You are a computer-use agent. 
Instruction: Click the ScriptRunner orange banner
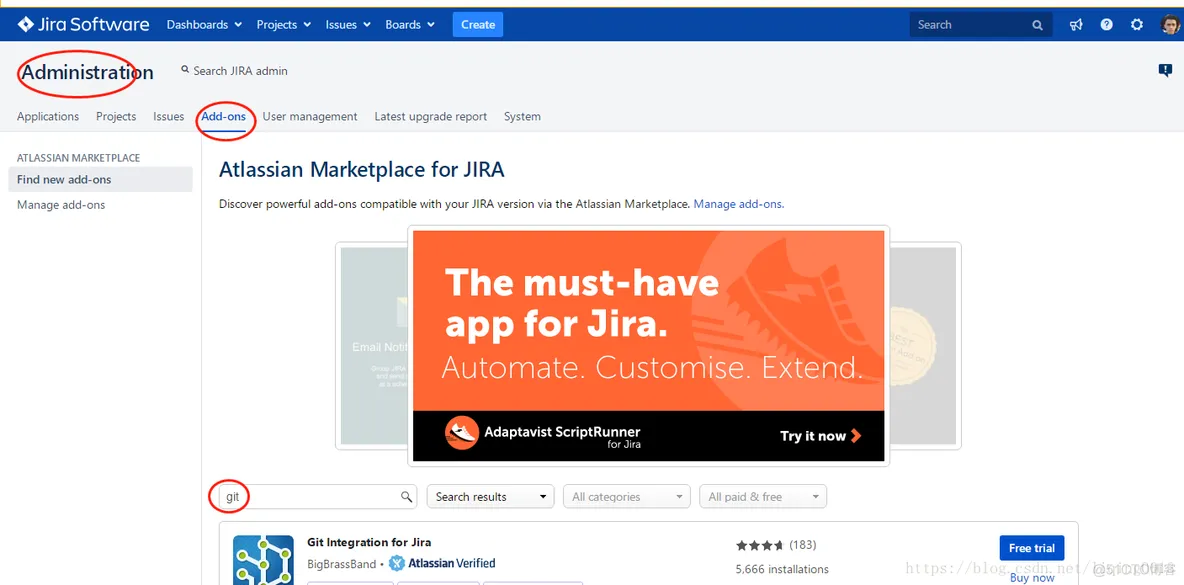(x=649, y=346)
